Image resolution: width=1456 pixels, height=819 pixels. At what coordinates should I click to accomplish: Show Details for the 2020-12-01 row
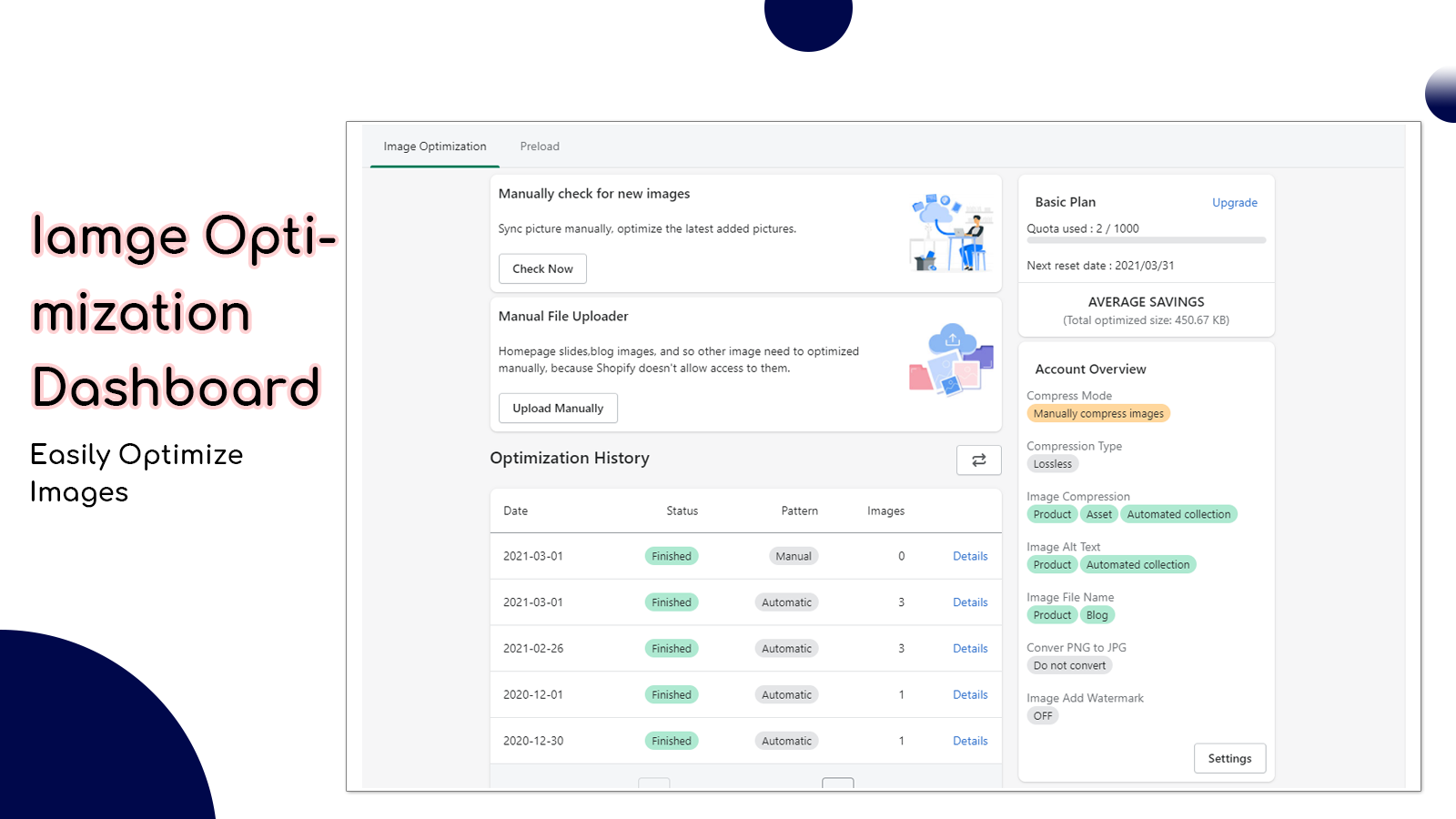coord(970,694)
